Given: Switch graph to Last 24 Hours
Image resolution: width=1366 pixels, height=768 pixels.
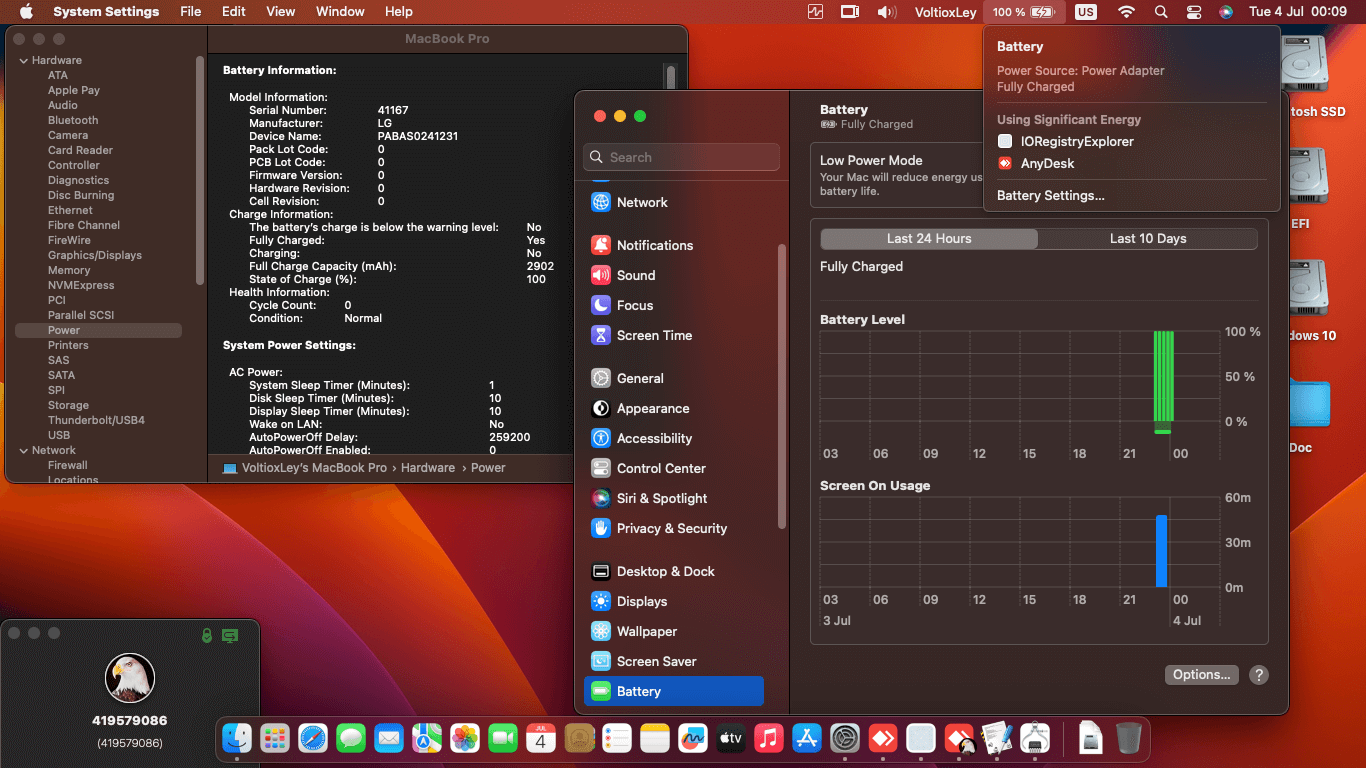Looking at the screenshot, I should pos(929,239).
